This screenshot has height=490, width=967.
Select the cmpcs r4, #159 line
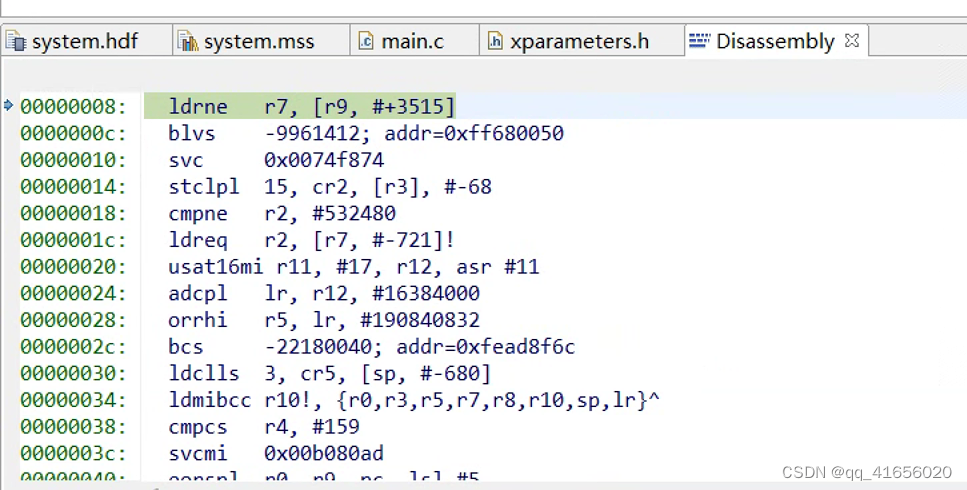point(264,427)
